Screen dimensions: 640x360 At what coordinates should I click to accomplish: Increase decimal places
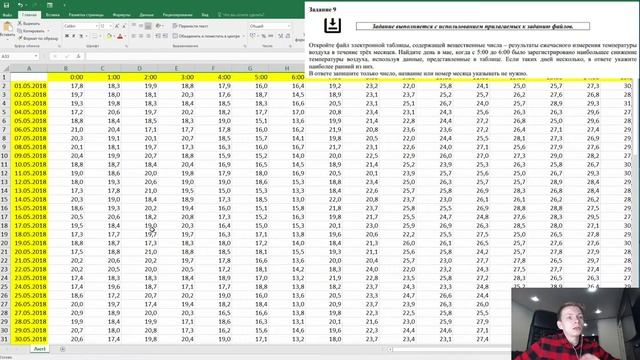(x=281, y=36)
